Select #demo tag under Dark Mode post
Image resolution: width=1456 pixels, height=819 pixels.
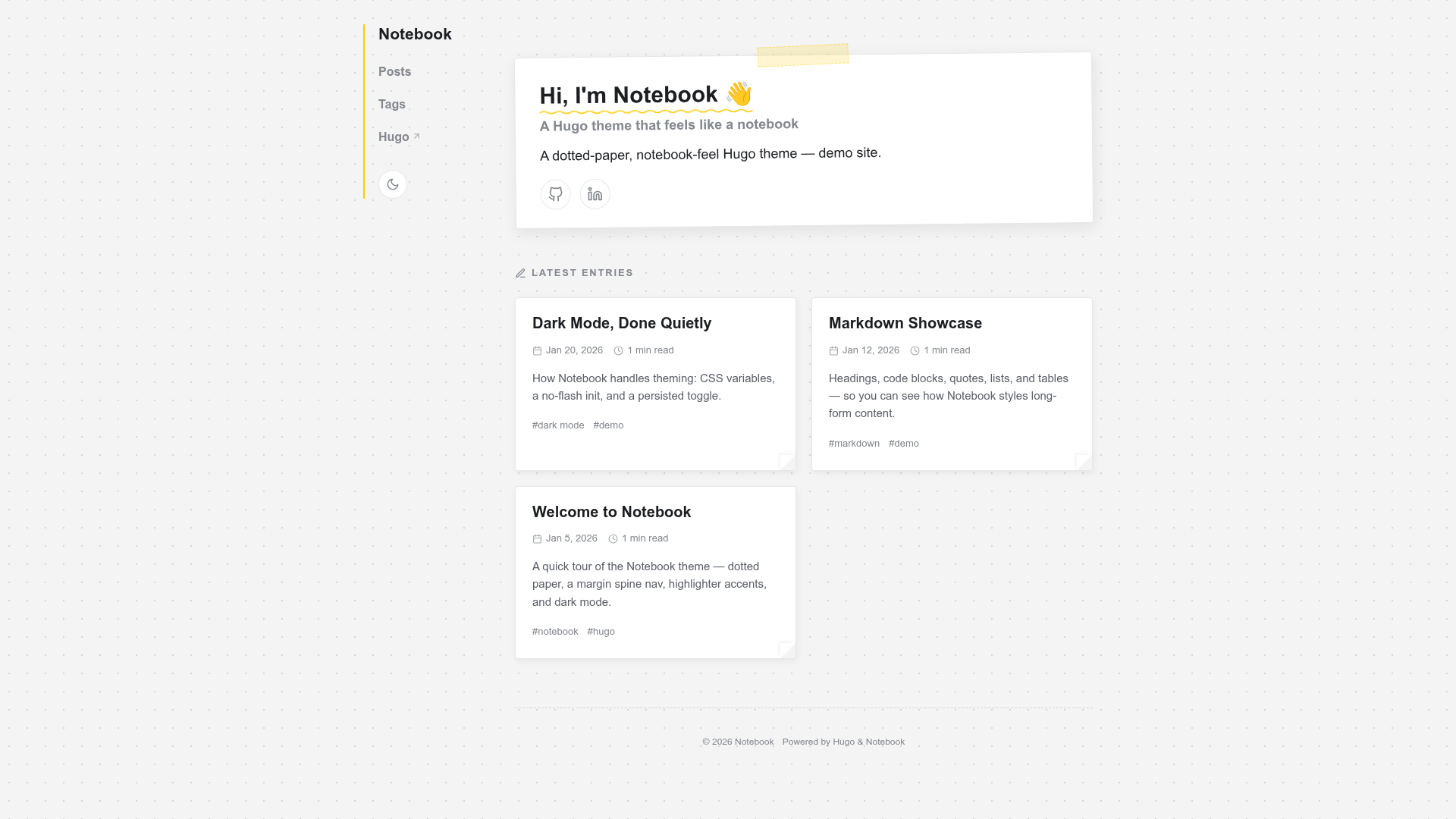click(608, 425)
